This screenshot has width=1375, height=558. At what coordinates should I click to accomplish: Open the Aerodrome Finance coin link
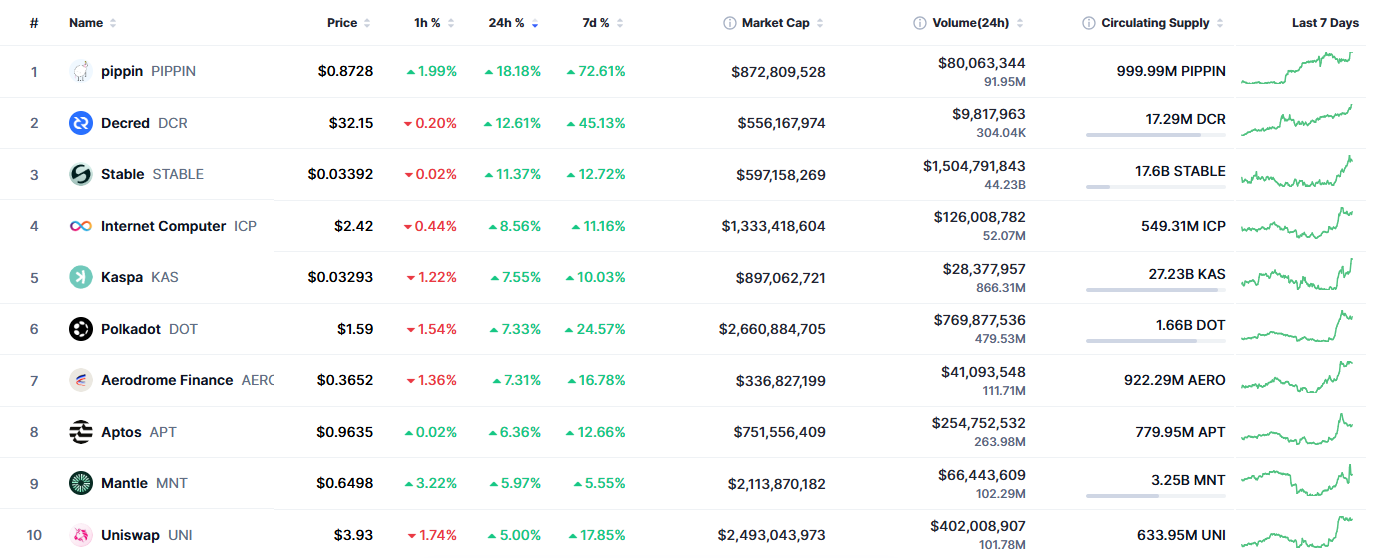coord(167,380)
